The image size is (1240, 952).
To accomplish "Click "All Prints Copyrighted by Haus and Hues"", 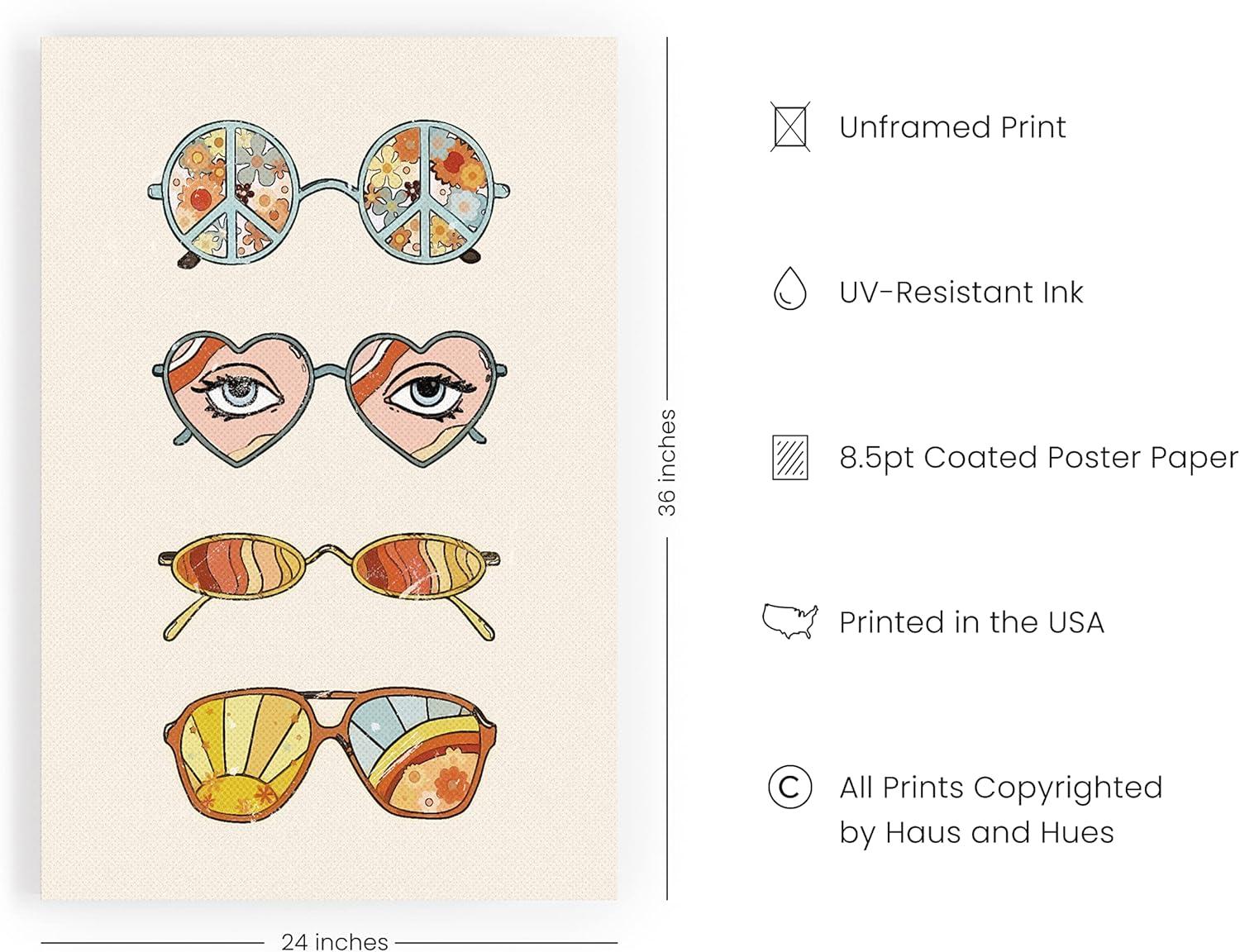I will click(x=1000, y=810).
